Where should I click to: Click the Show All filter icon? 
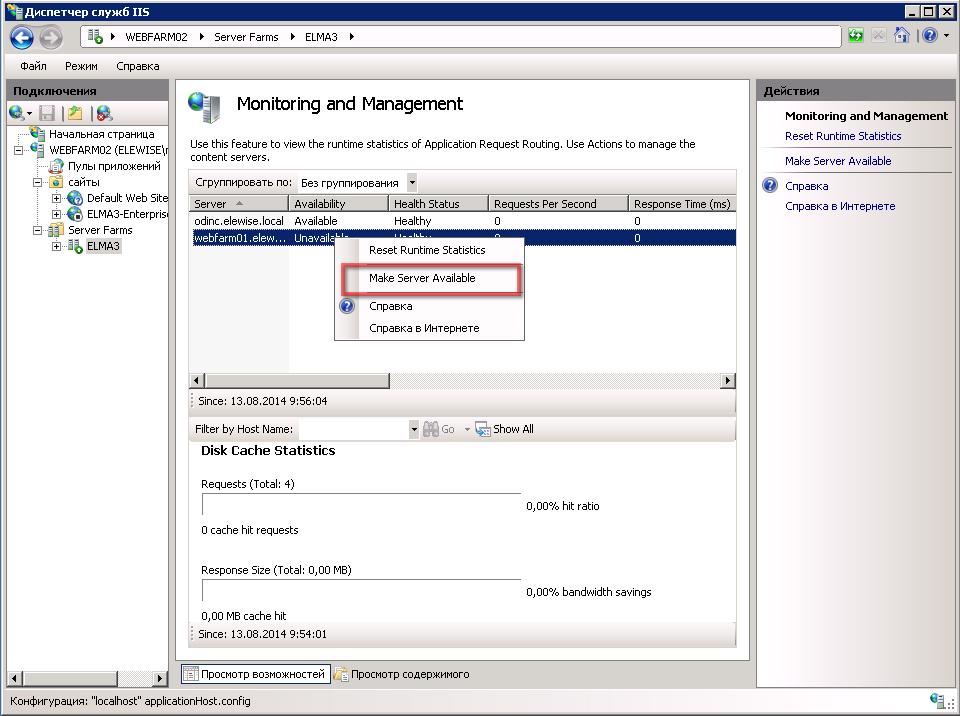coord(483,429)
